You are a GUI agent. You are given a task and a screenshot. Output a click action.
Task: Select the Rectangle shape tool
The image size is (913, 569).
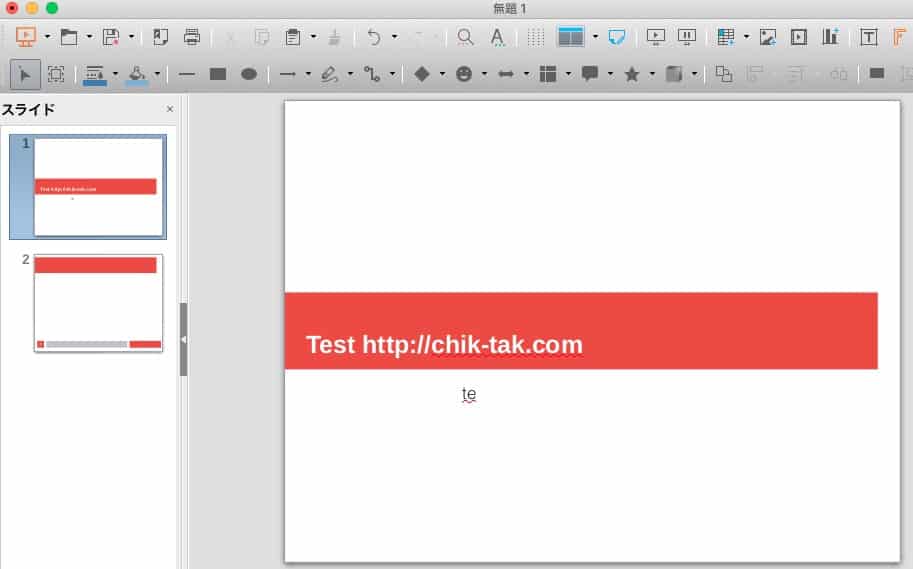tap(218, 74)
